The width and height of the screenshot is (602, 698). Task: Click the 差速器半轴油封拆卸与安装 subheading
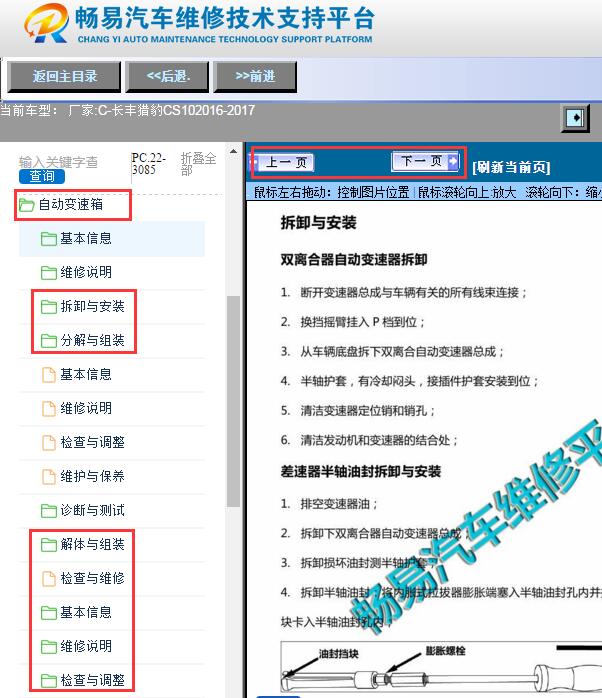pos(361,472)
